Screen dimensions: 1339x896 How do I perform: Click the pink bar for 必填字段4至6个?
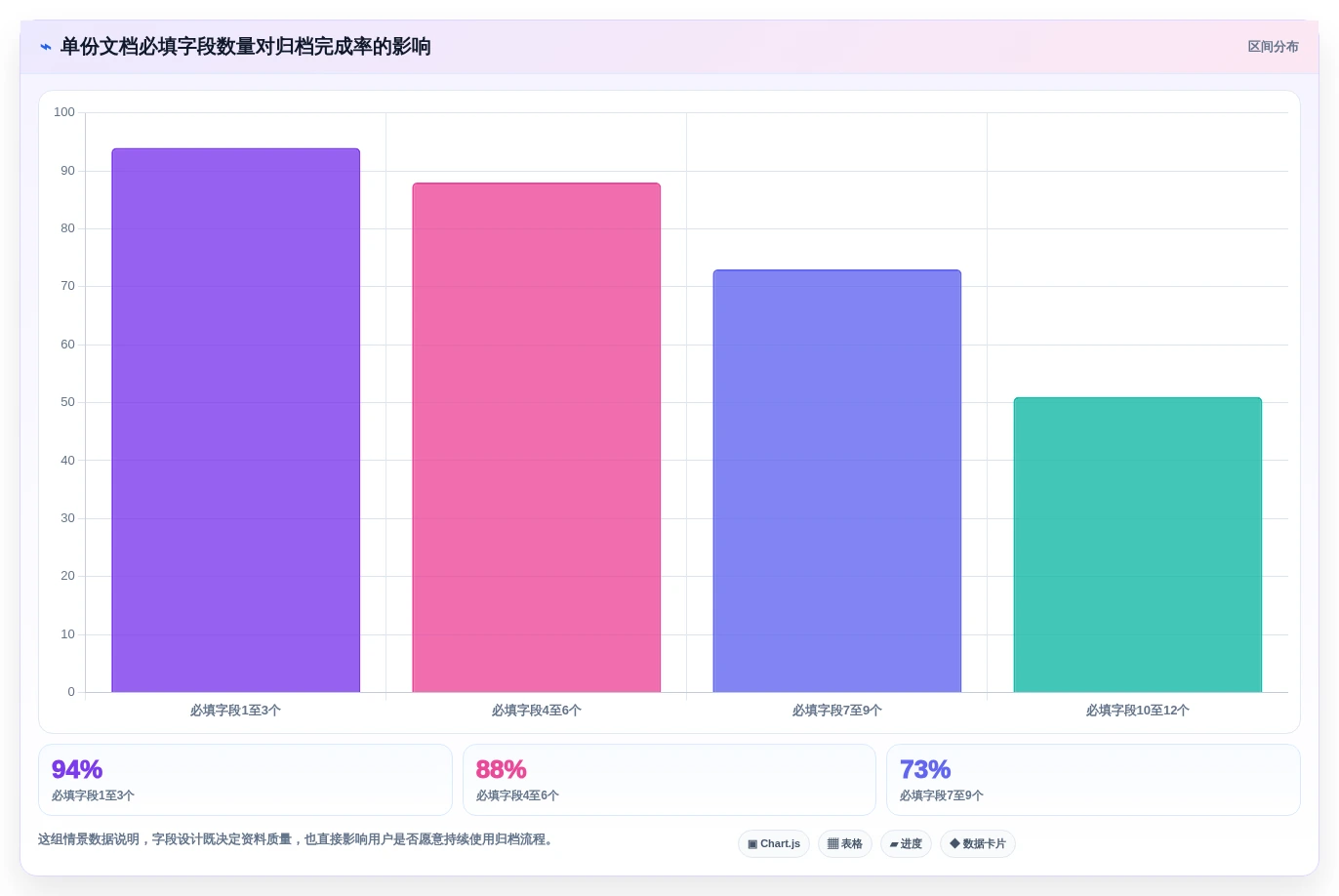pyautogui.click(x=537, y=437)
